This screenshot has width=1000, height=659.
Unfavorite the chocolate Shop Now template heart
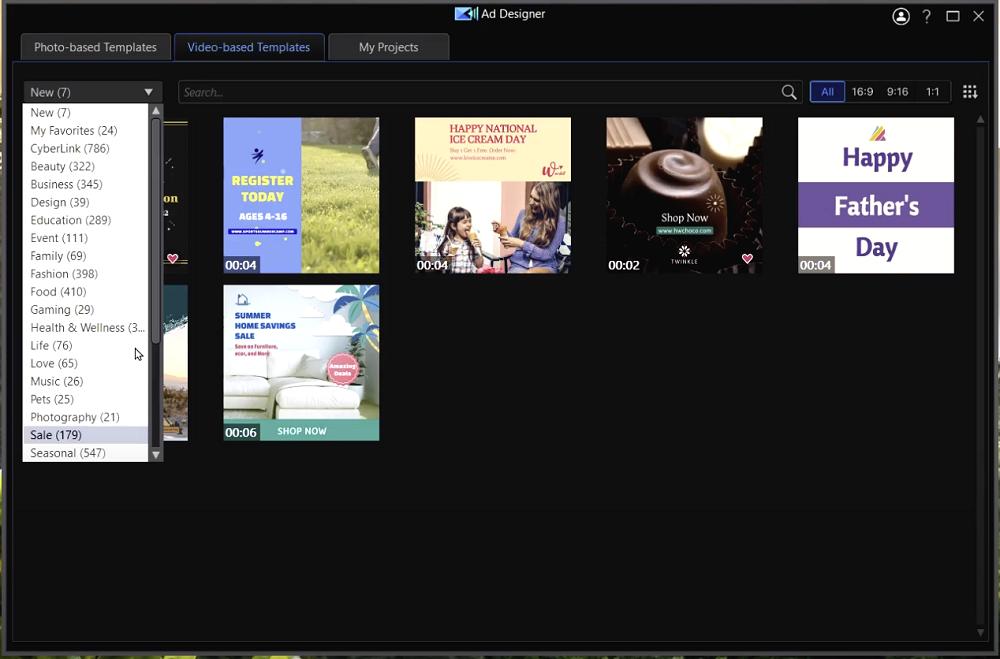click(x=746, y=258)
